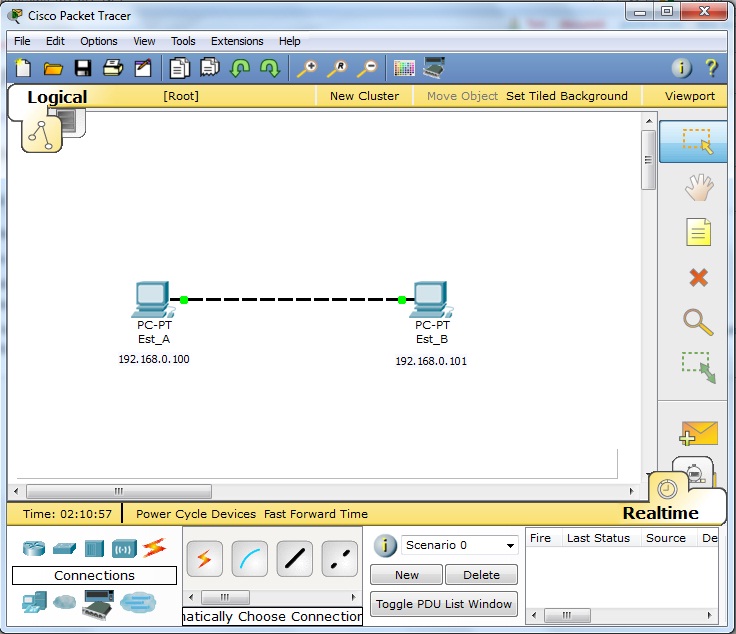
Task: Select the Routers device category
Action: click(34, 547)
